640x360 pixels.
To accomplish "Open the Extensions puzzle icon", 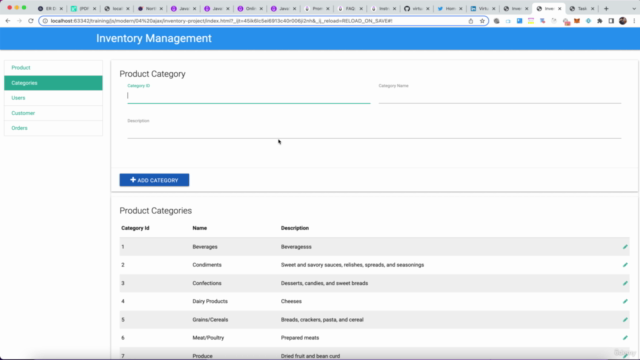I will point(600,21).
